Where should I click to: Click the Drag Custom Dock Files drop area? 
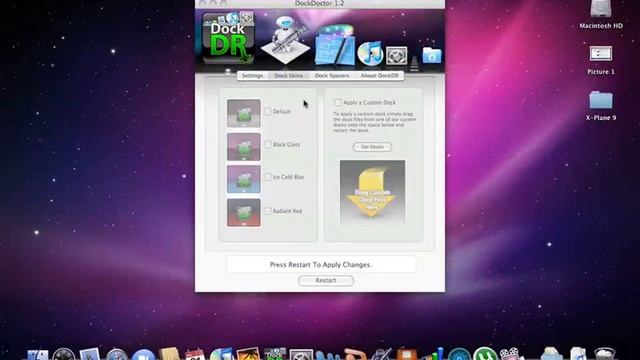tap(373, 192)
